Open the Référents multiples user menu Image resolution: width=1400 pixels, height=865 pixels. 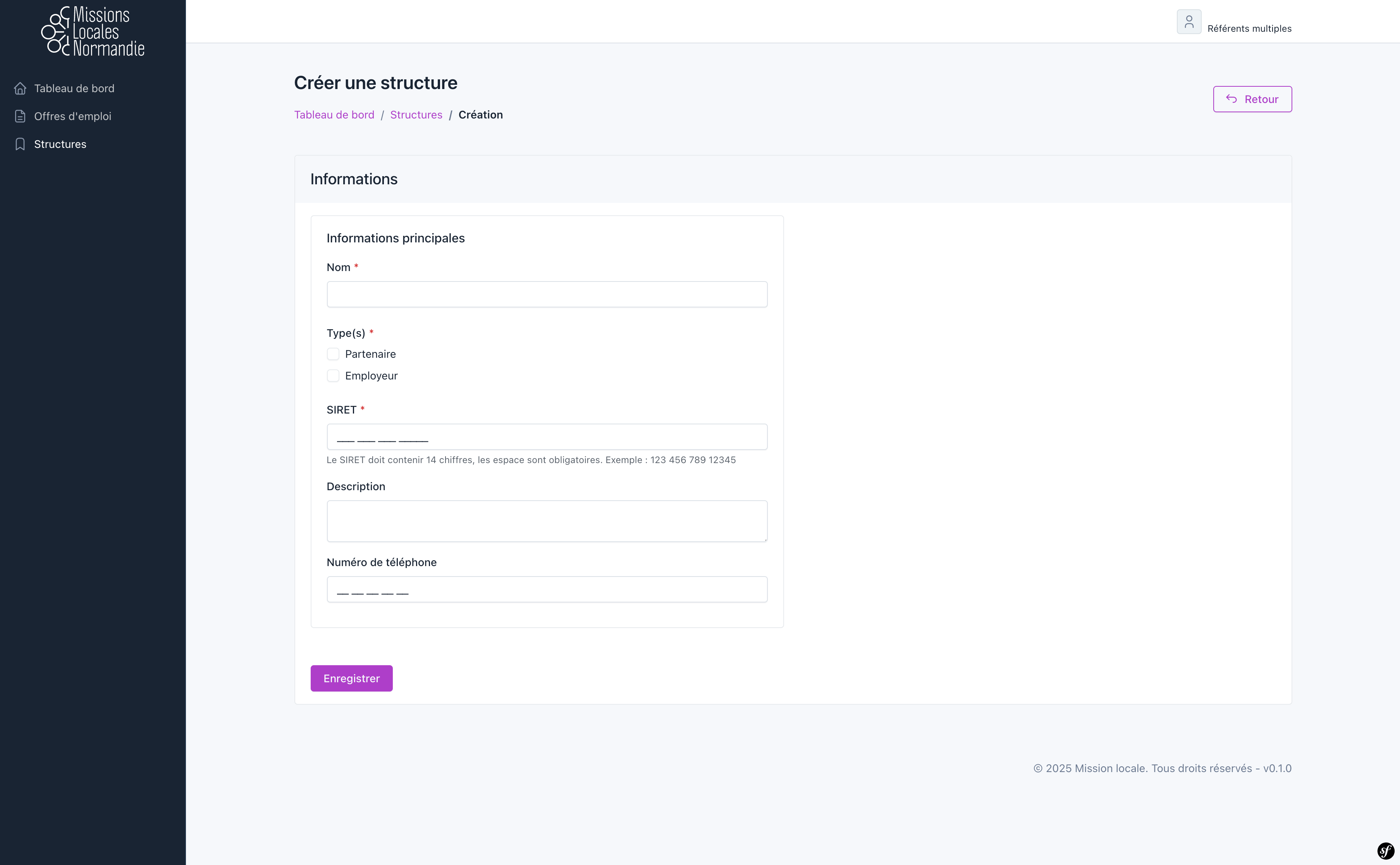point(1249,29)
